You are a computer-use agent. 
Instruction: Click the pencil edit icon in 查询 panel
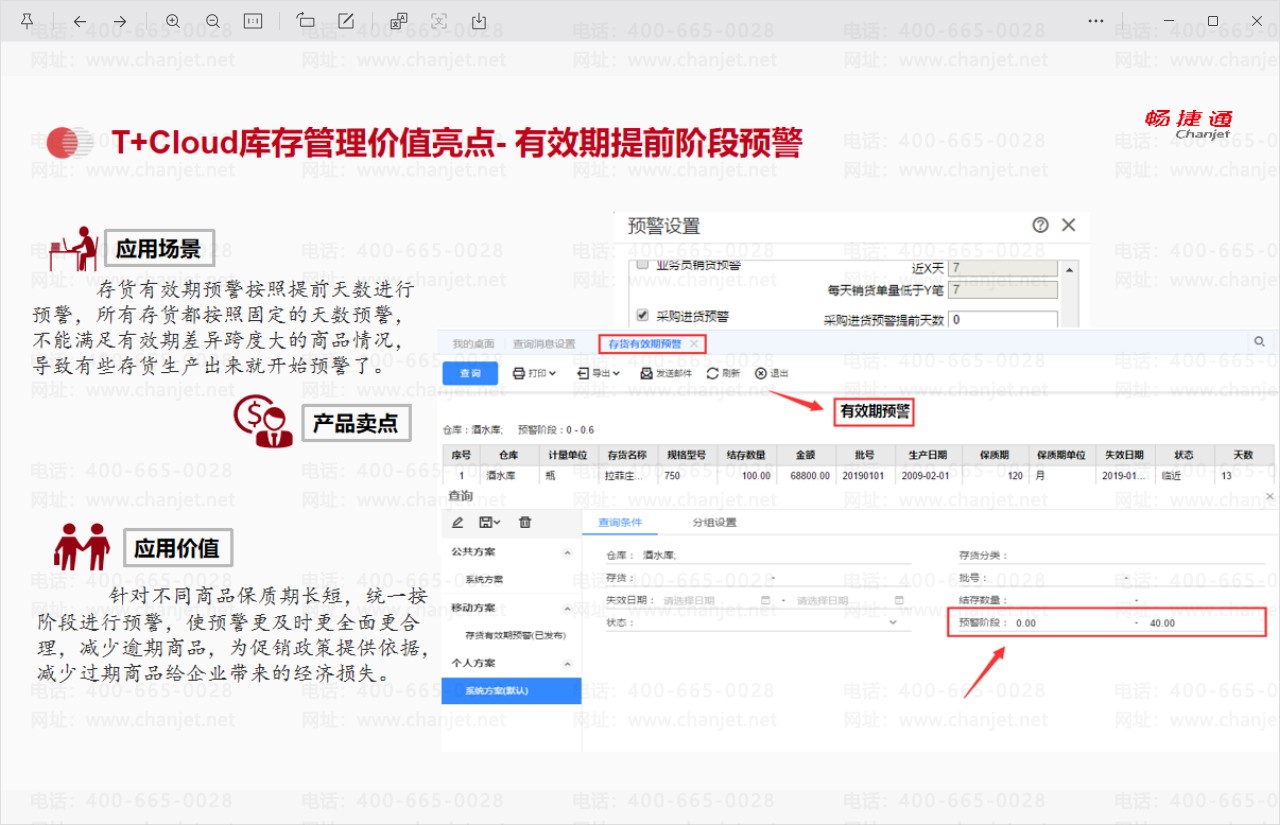tap(458, 522)
